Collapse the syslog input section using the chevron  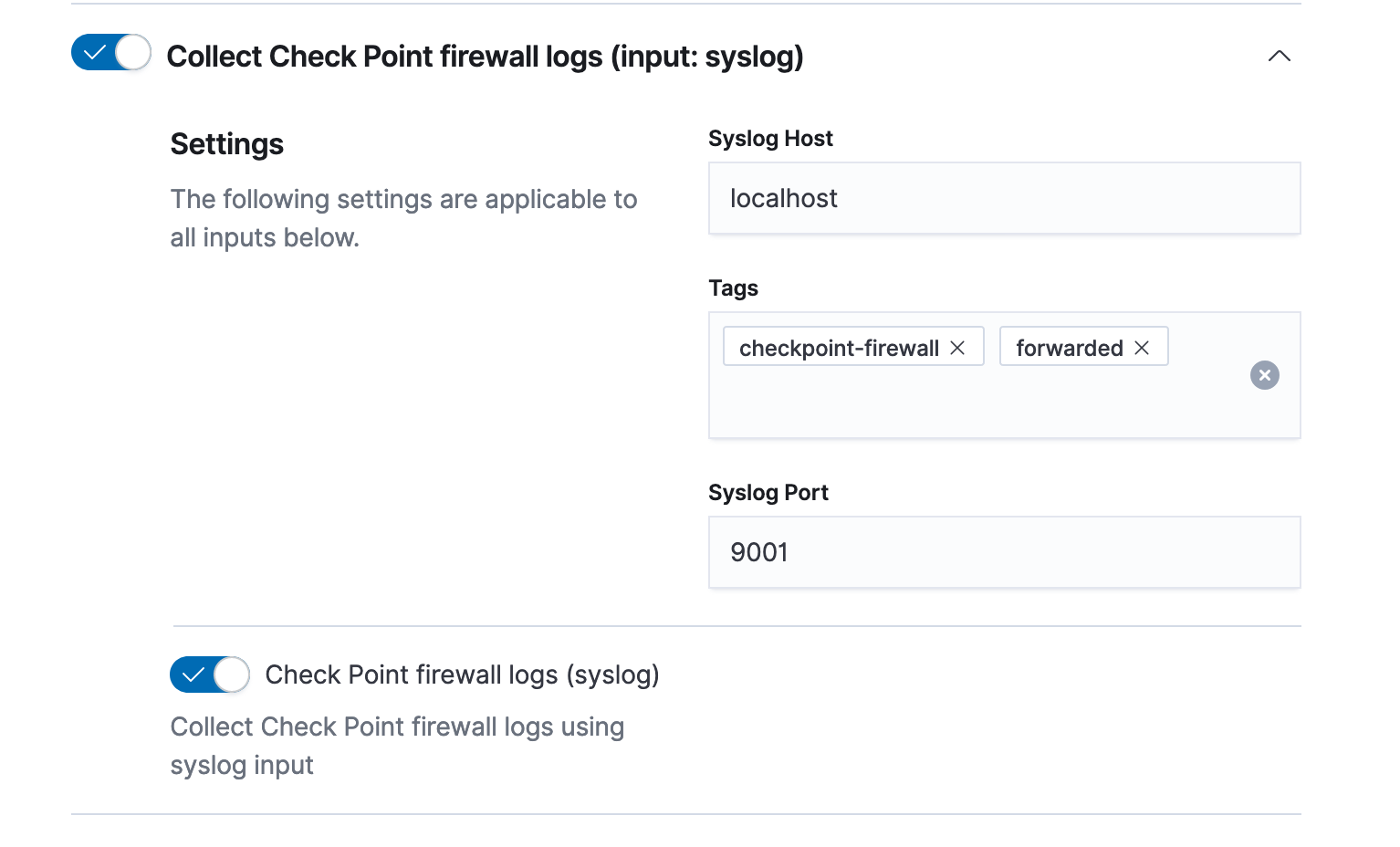(1279, 57)
